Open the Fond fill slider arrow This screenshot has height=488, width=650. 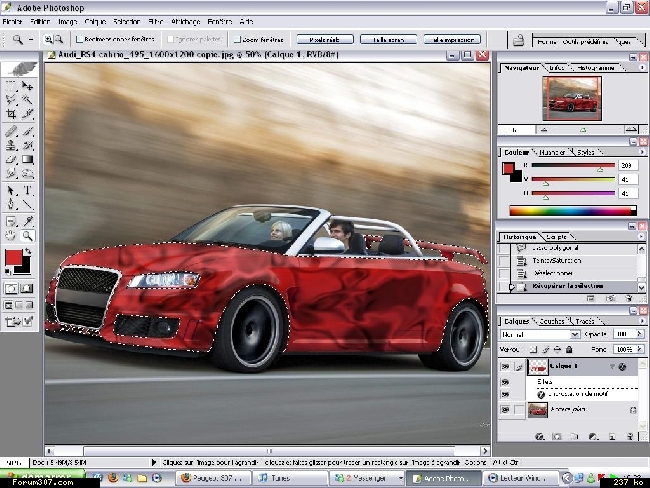tap(640, 349)
